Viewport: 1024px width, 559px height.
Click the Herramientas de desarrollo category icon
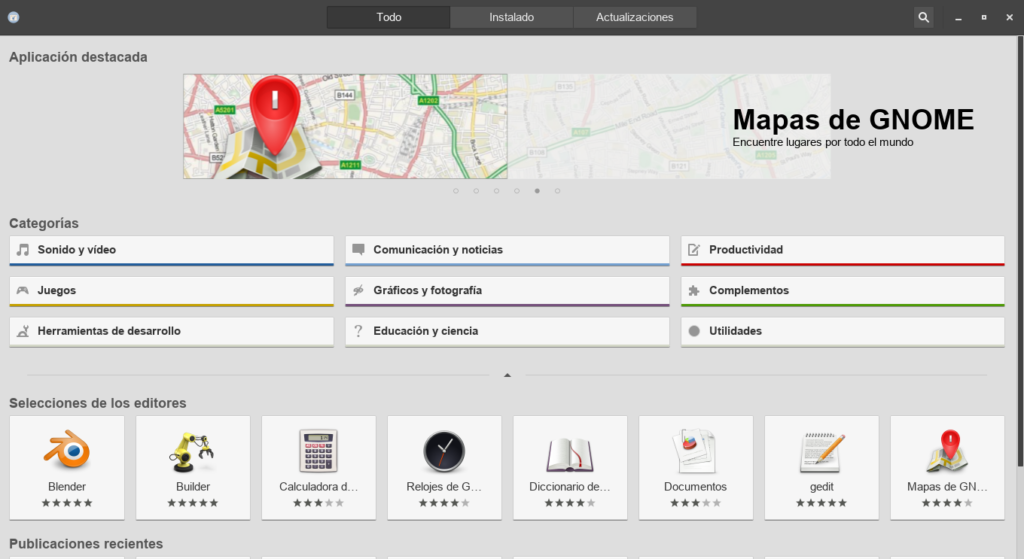[x=23, y=331]
